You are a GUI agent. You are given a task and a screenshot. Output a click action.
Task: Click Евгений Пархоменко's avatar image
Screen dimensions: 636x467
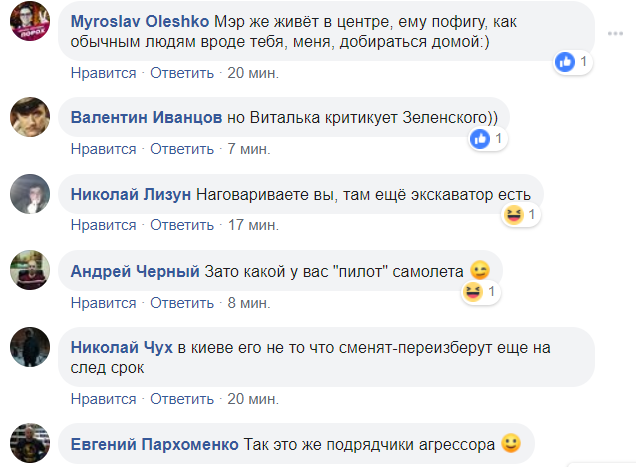click(31, 441)
